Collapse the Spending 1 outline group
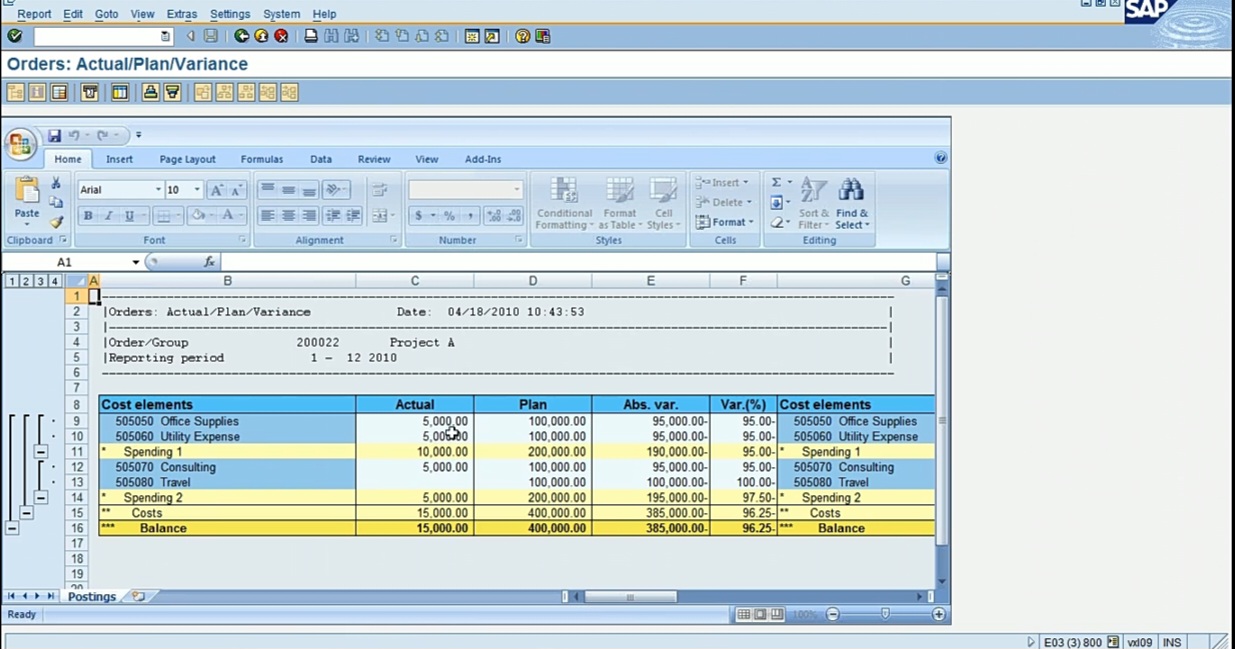This screenshot has width=1235, height=649. [41, 452]
